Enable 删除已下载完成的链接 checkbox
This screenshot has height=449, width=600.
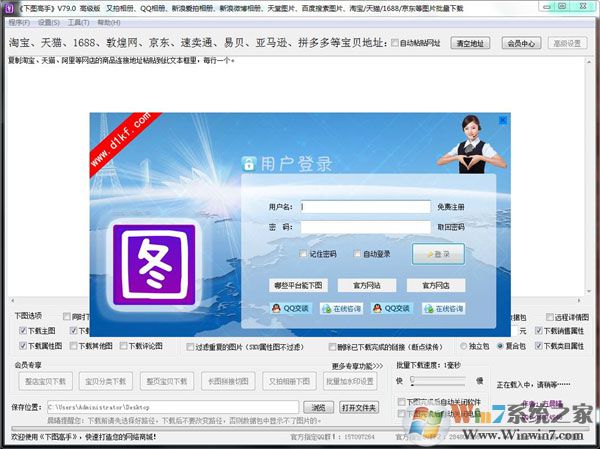[x=332, y=347]
